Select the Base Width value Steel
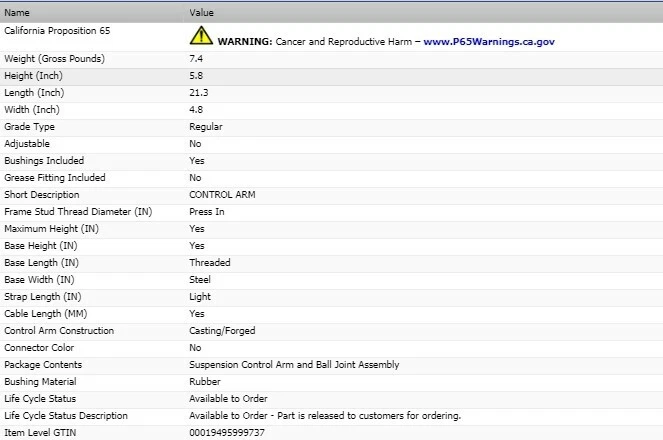Image resolution: width=663 pixels, height=440 pixels. pyautogui.click(x=200, y=280)
